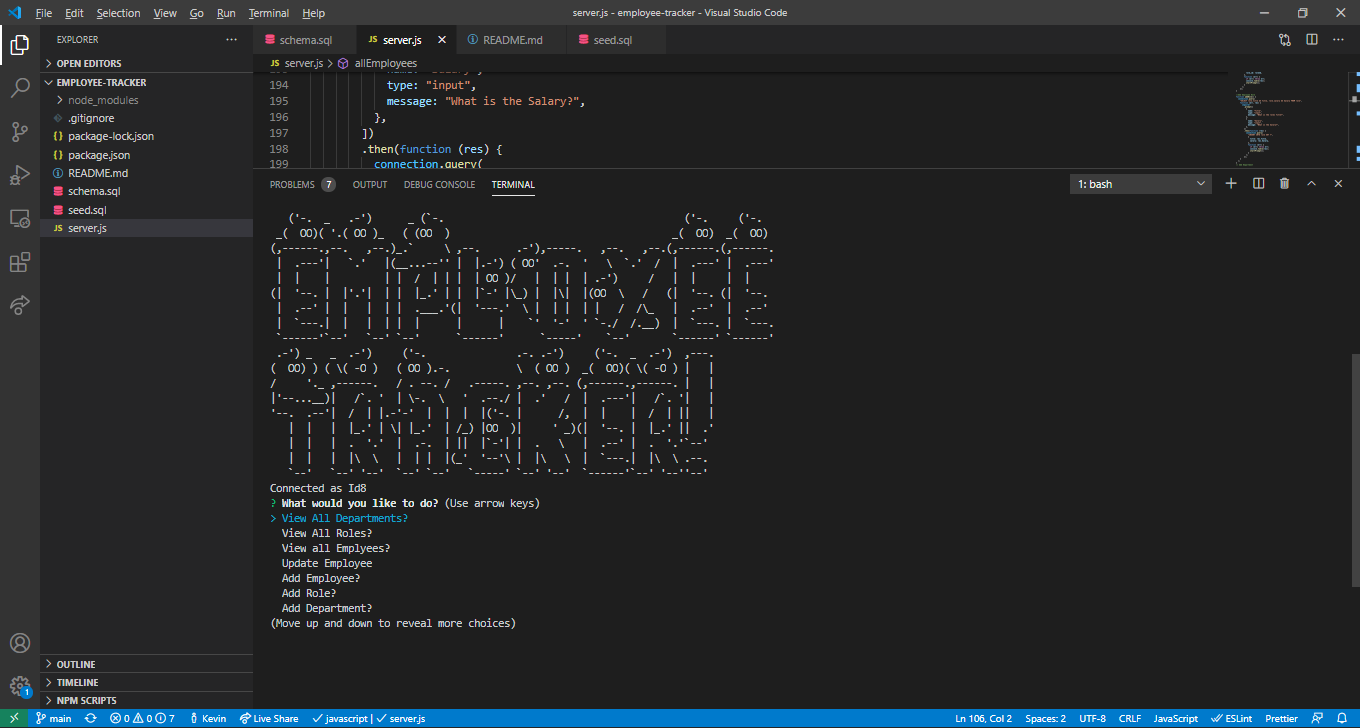Click the allEmployees breadcrumb

(x=377, y=63)
